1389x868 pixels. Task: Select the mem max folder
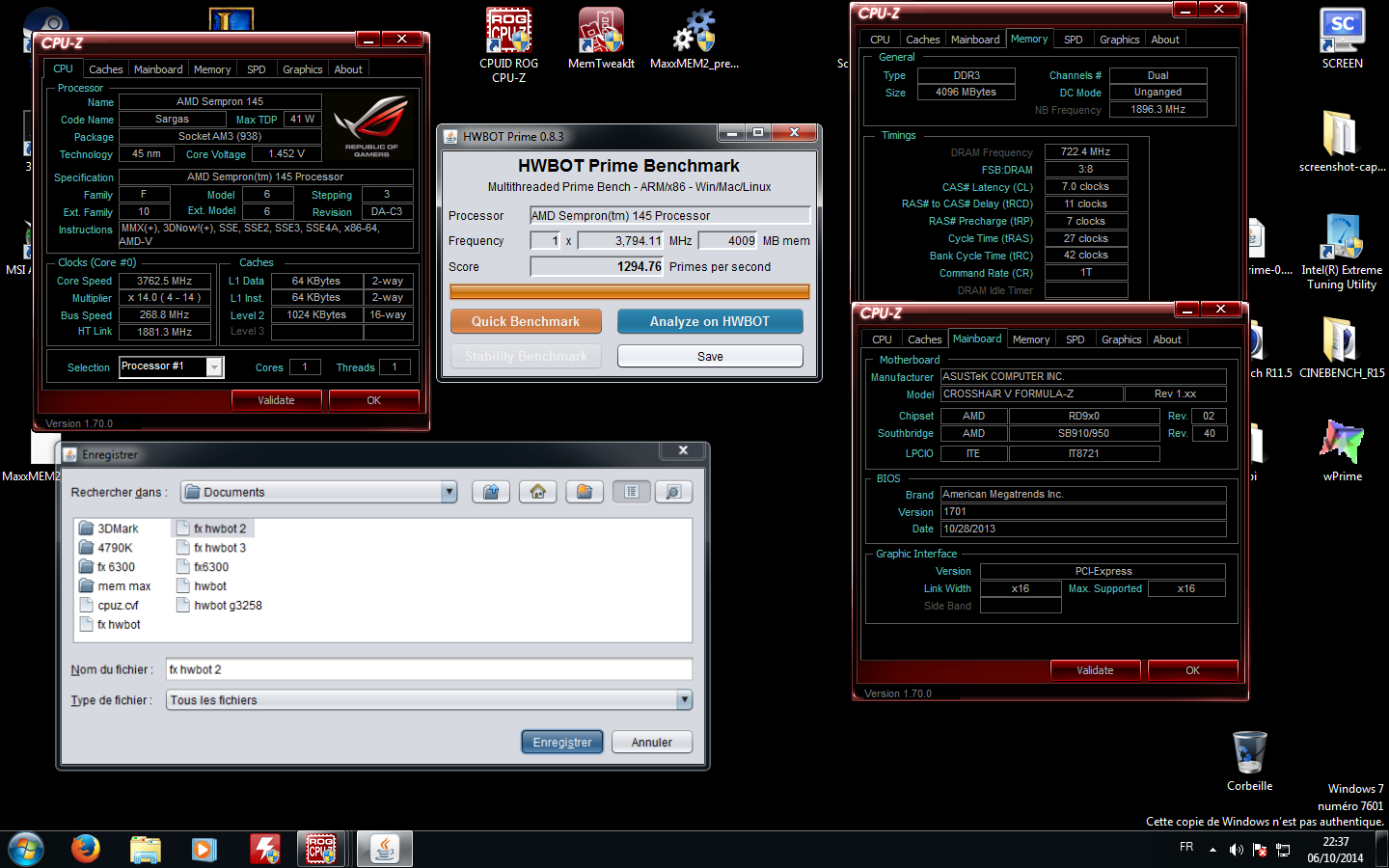(115, 586)
